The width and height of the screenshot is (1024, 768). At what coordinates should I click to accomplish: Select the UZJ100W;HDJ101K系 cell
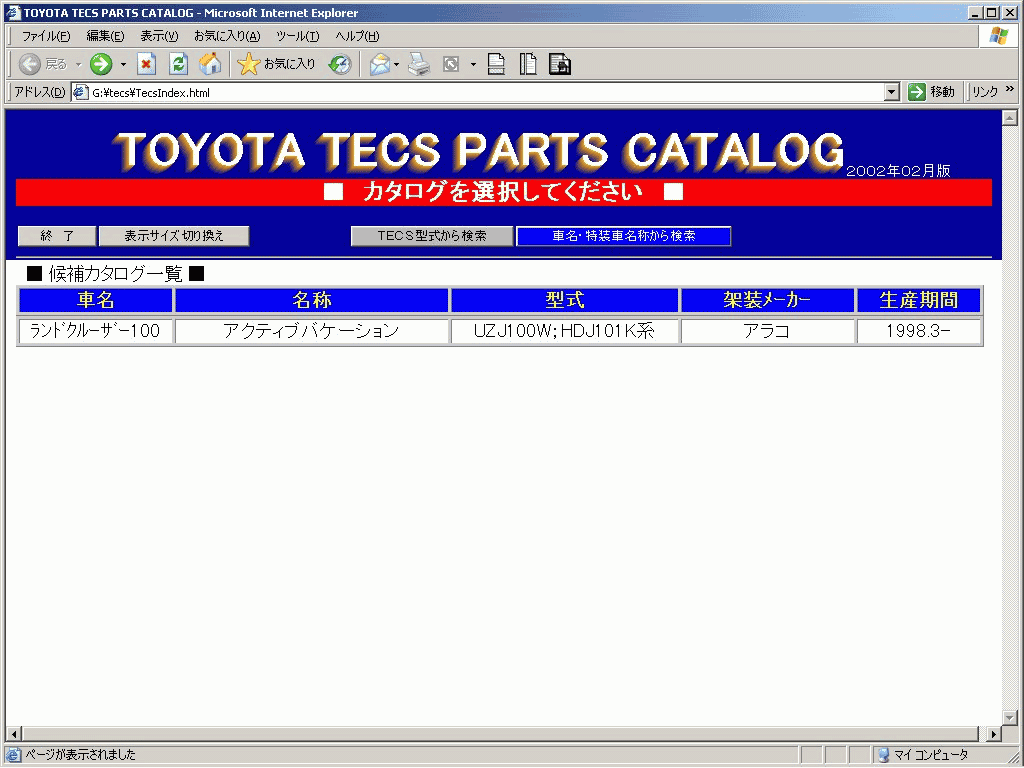(x=565, y=331)
